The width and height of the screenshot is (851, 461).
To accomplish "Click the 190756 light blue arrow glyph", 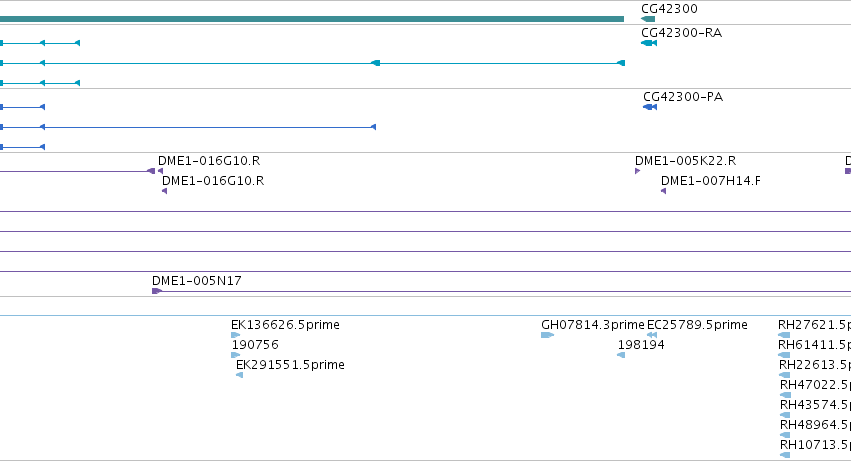I will tap(236, 355).
